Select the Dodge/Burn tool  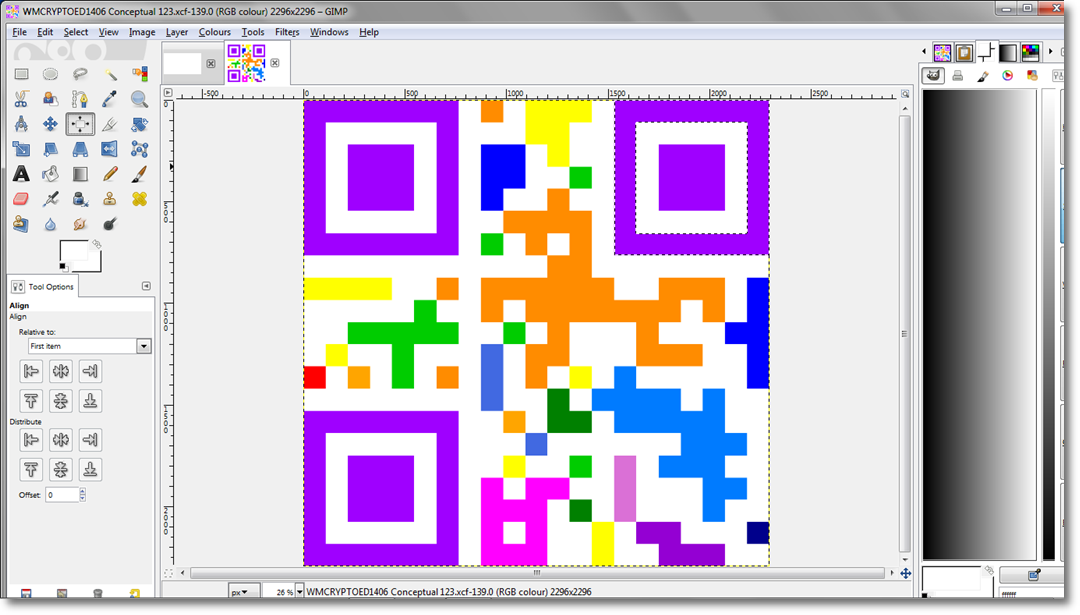click(110, 224)
